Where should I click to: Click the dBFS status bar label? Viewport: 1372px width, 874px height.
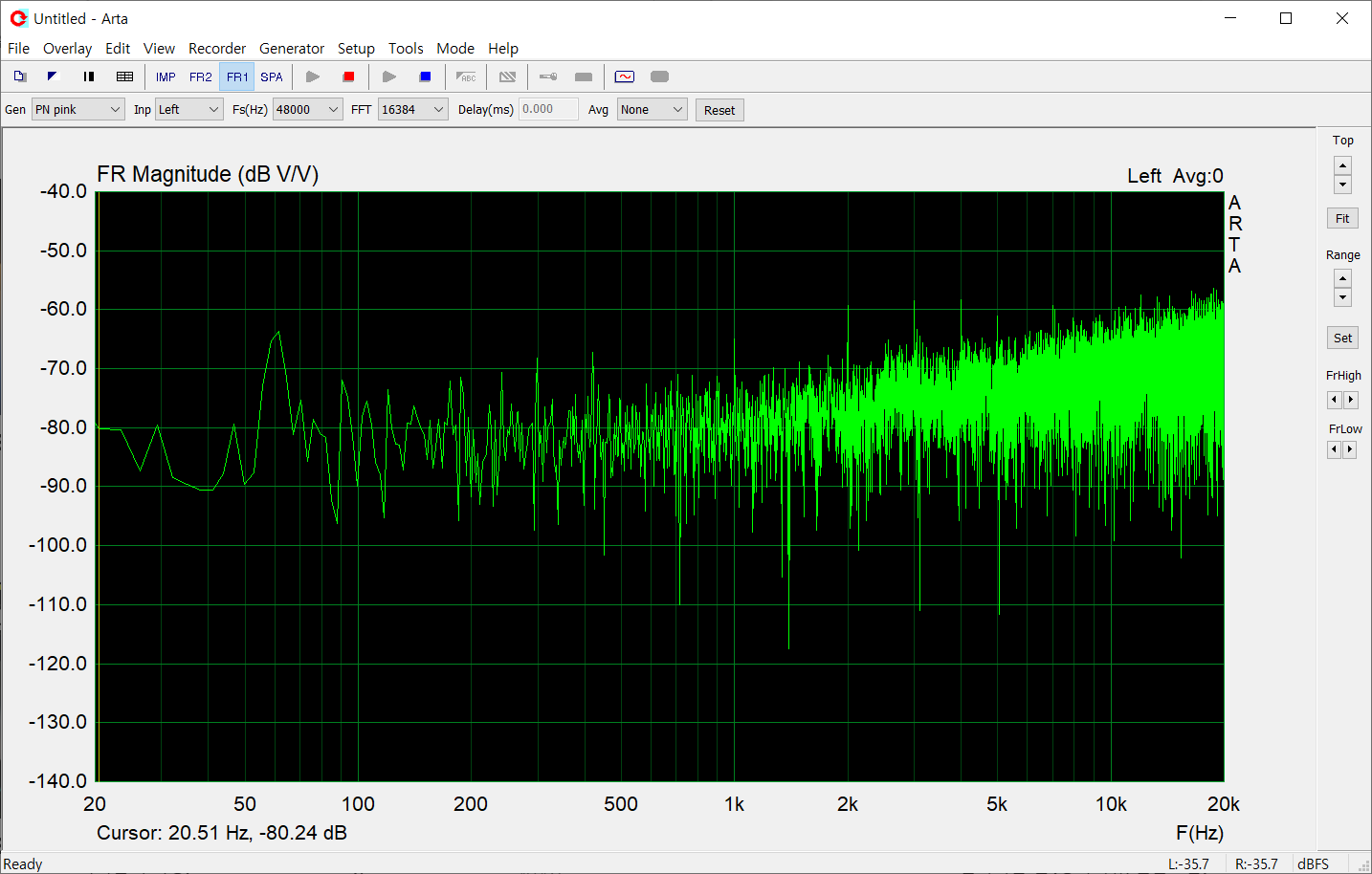click(1313, 863)
